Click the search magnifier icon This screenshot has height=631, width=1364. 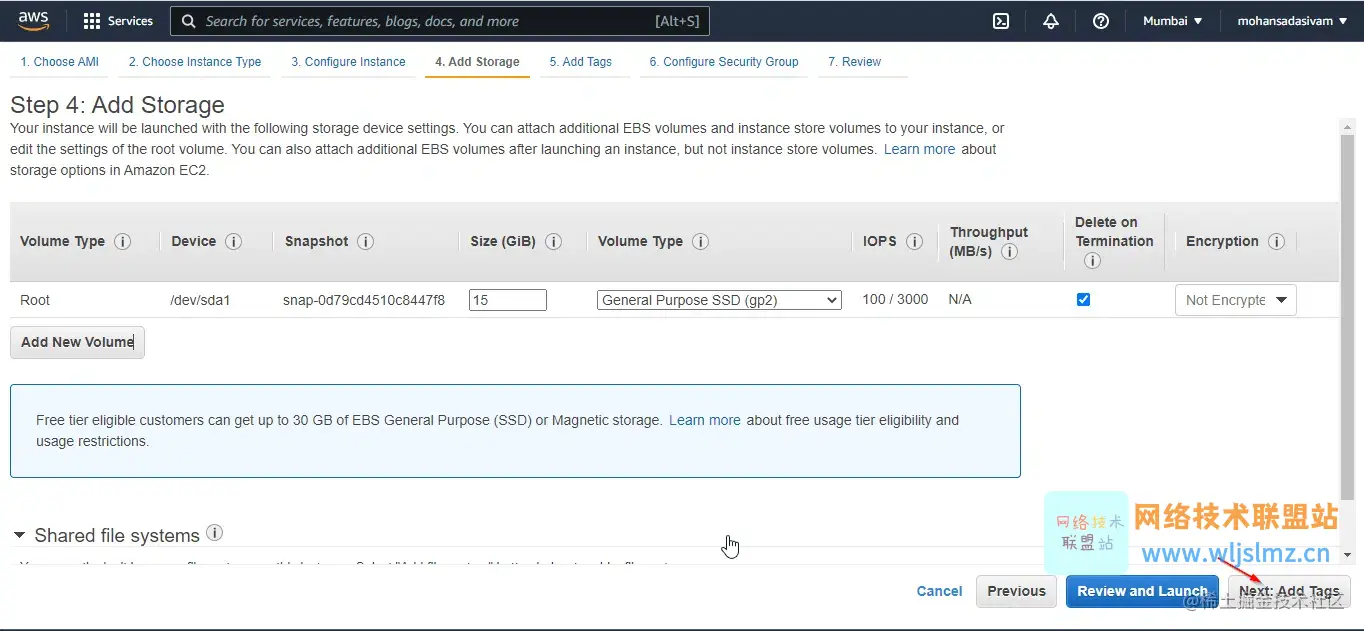pyautogui.click(x=189, y=21)
